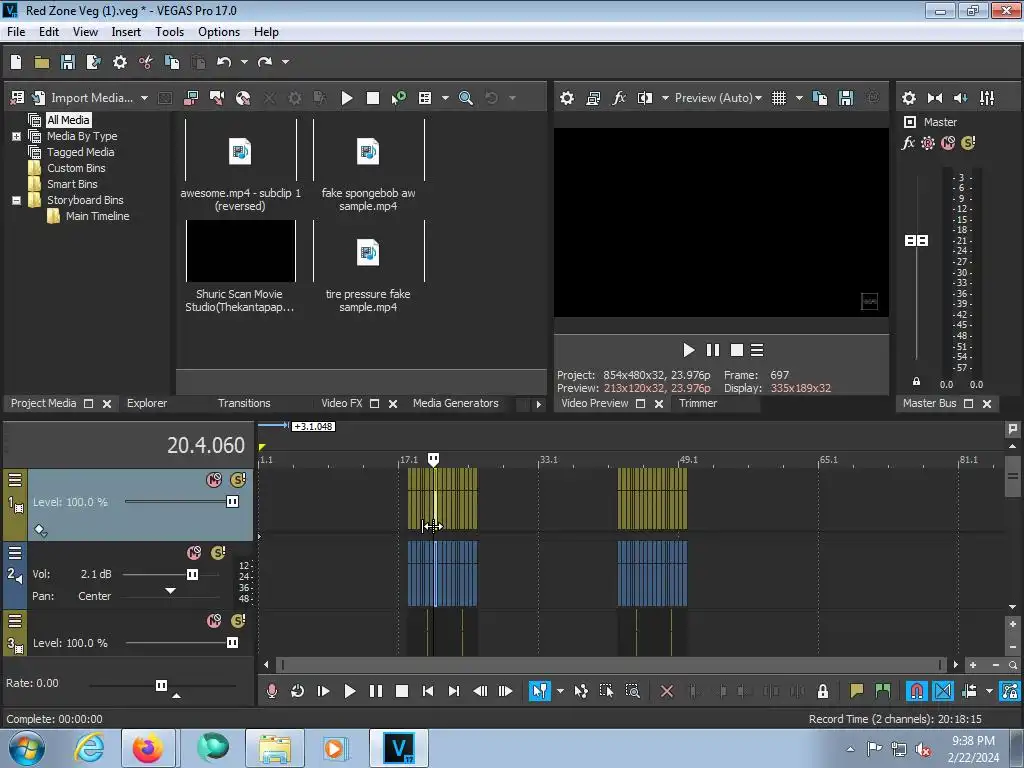Viewport: 1024px width, 768px height.
Task: Click the track 2 Vol slider handle
Action: tap(192, 575)
